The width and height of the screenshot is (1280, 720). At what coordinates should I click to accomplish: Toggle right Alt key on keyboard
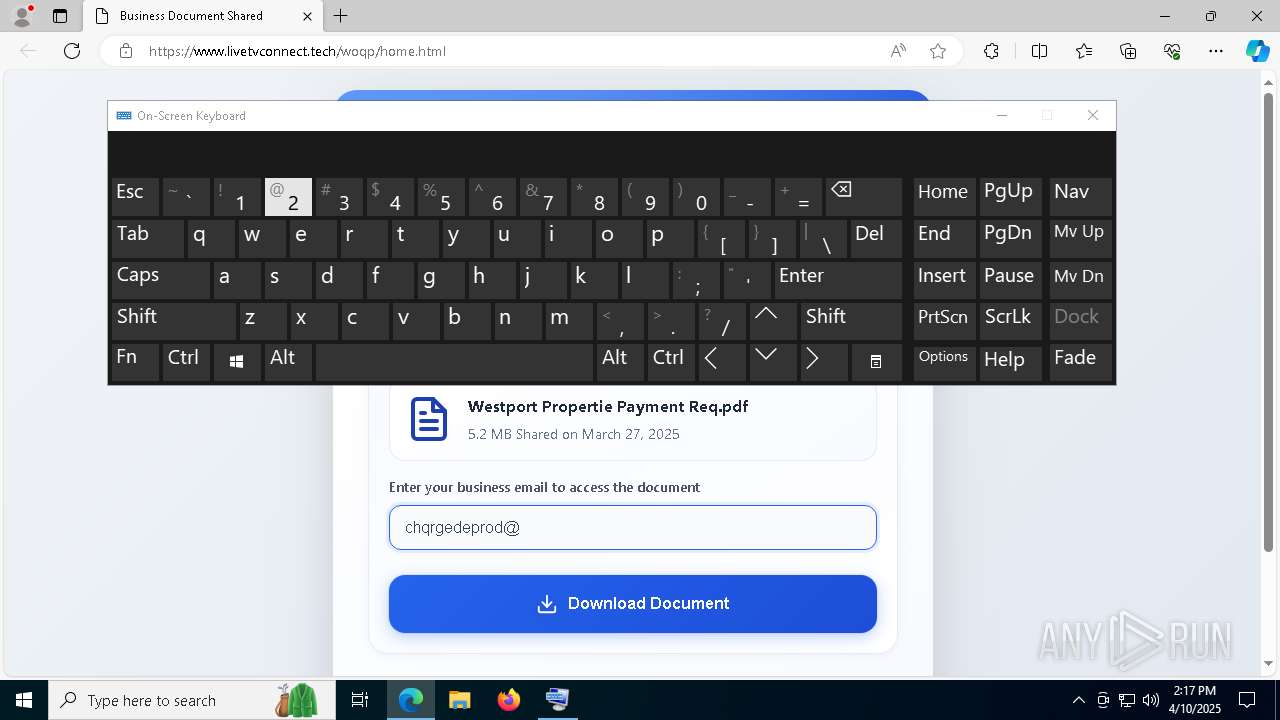(x=620, y=362)
